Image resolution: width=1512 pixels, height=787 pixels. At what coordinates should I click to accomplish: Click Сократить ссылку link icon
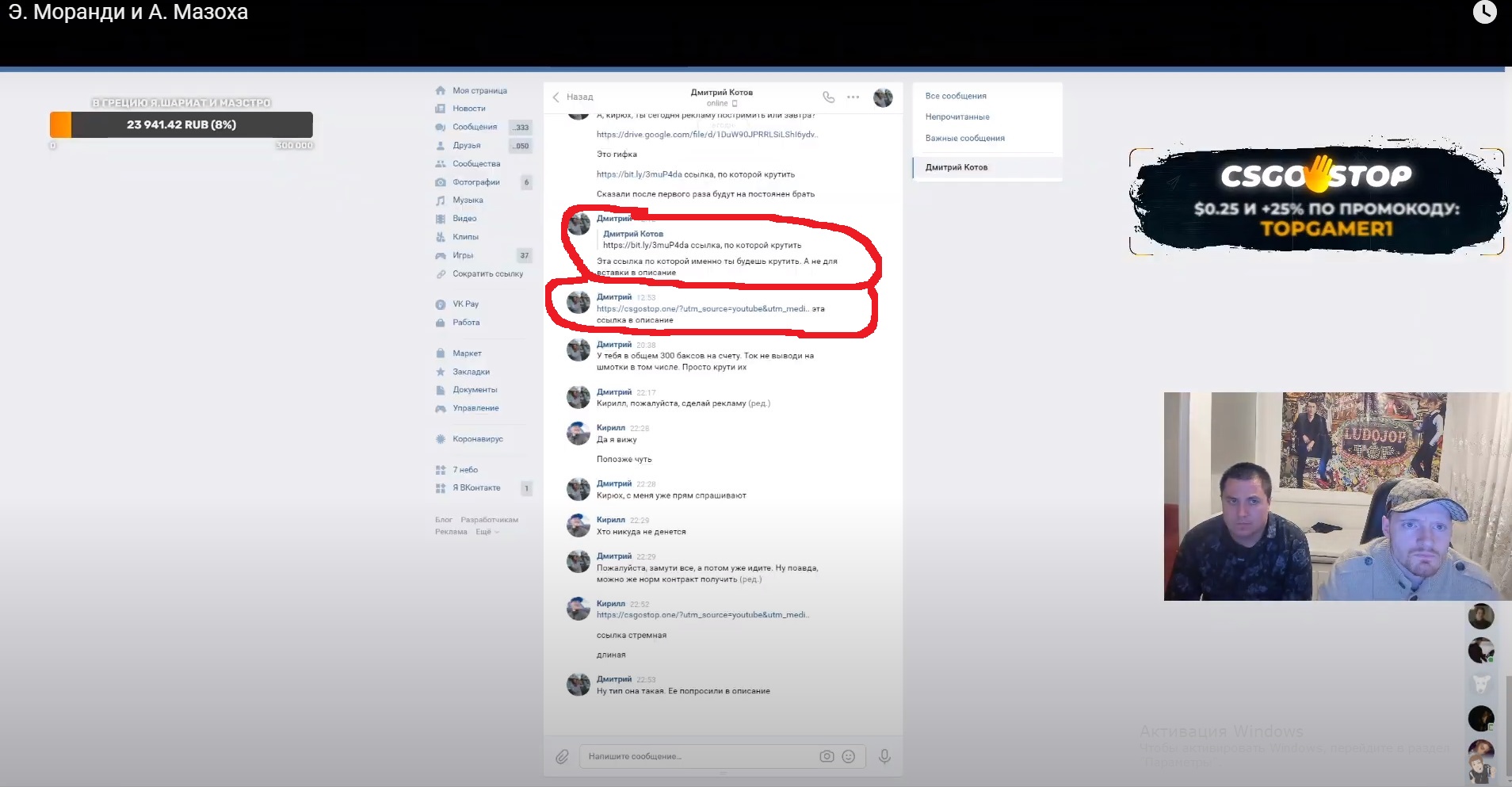[x=441, y=274]
